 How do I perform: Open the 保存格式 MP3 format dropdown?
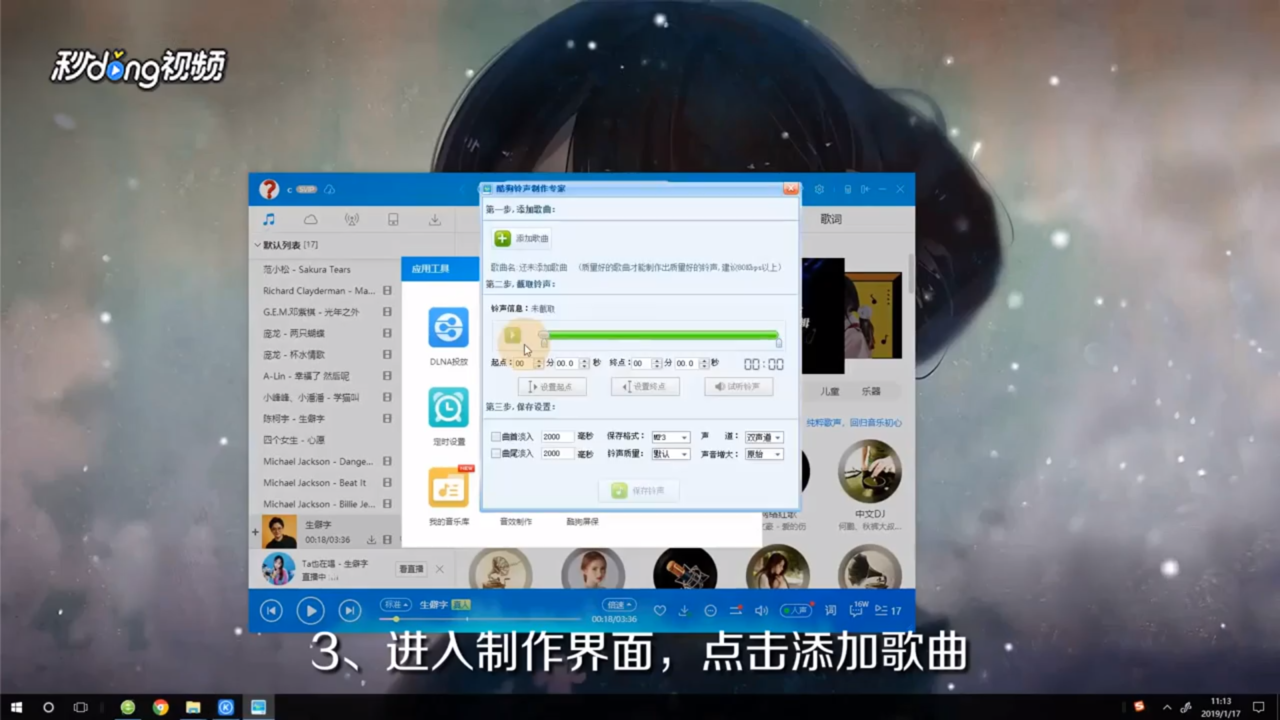coord(670,437)
